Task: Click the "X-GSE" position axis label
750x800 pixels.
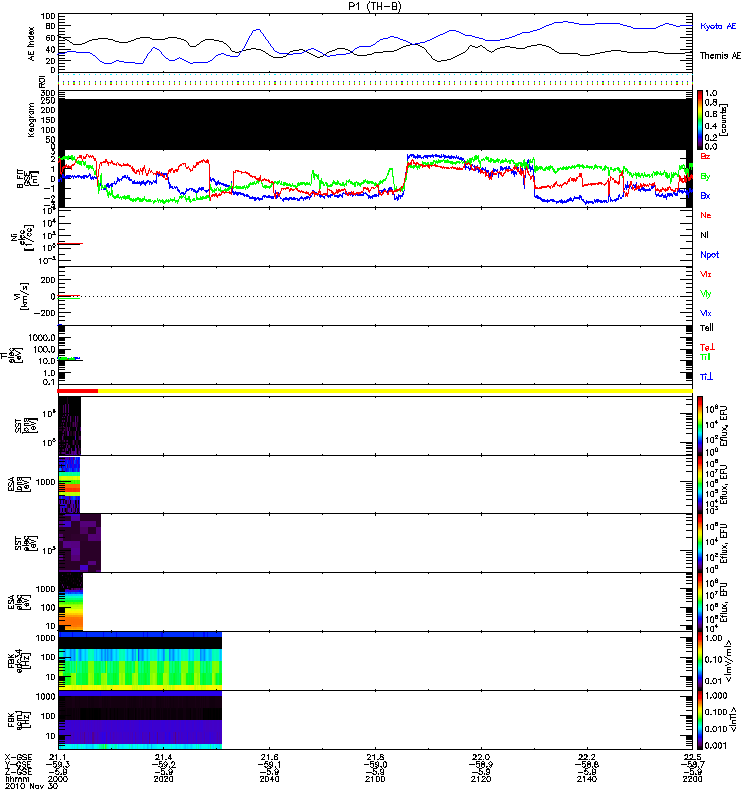Action: 18,758
